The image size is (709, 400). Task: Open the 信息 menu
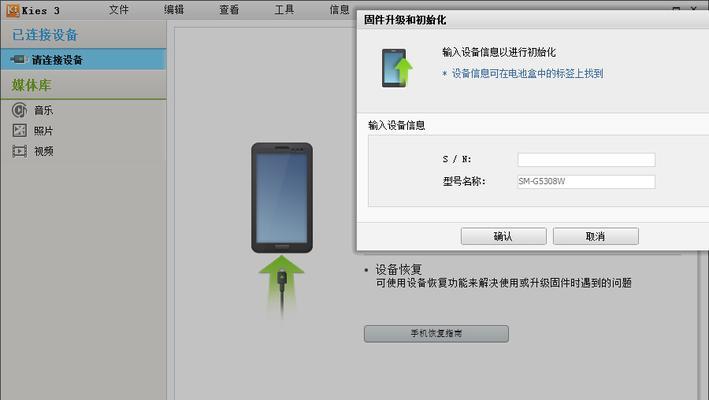pyautogui.click(x=340, y=9)
